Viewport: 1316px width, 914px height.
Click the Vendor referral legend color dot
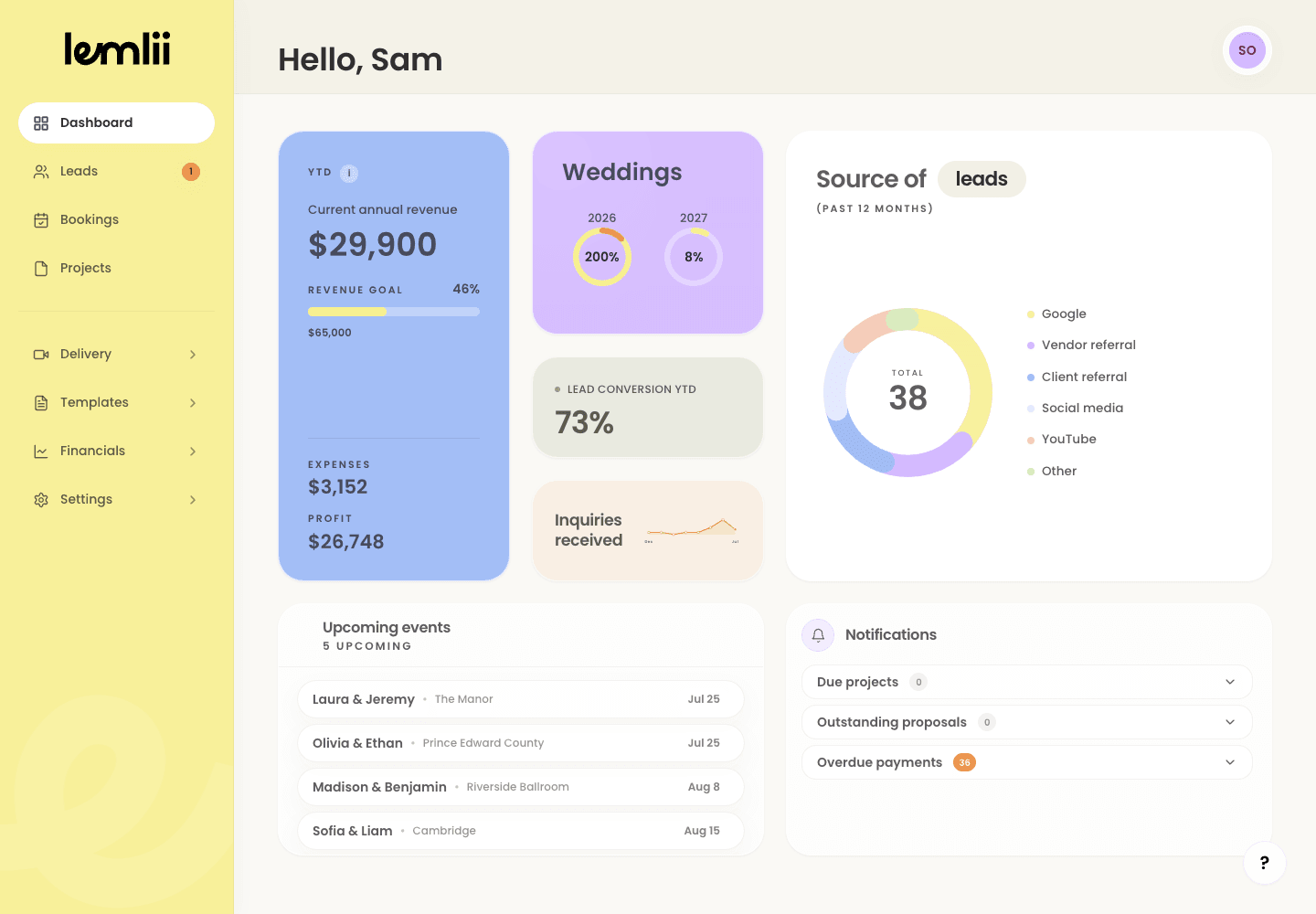pos(1031,345)
